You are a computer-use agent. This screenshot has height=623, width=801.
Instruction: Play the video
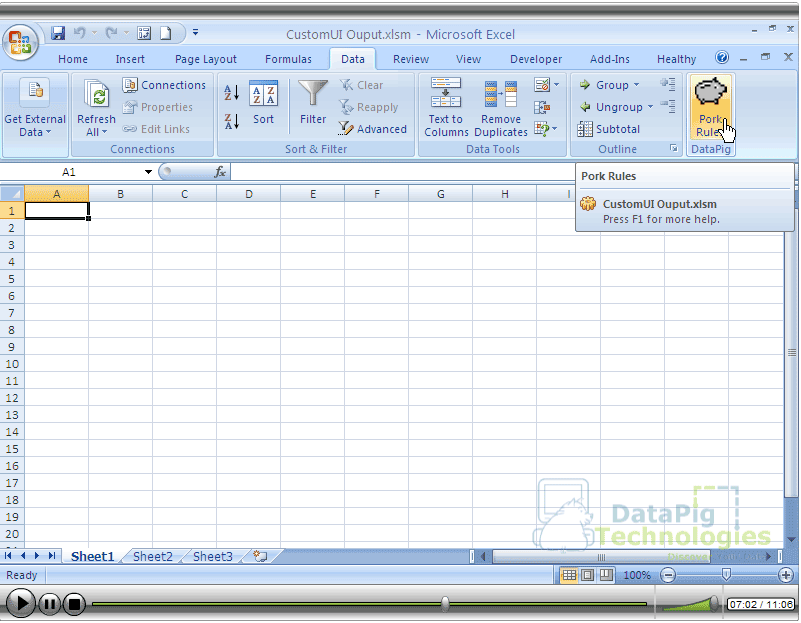(20, 604)
